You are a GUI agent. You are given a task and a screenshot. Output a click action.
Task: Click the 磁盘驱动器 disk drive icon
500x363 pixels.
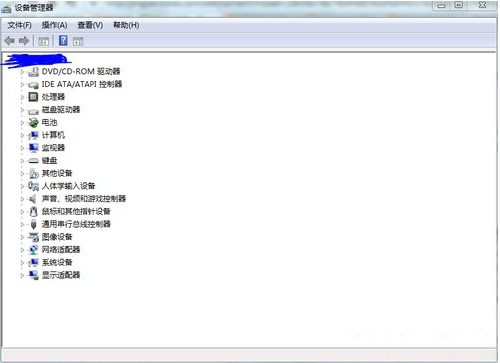[33, 111]
